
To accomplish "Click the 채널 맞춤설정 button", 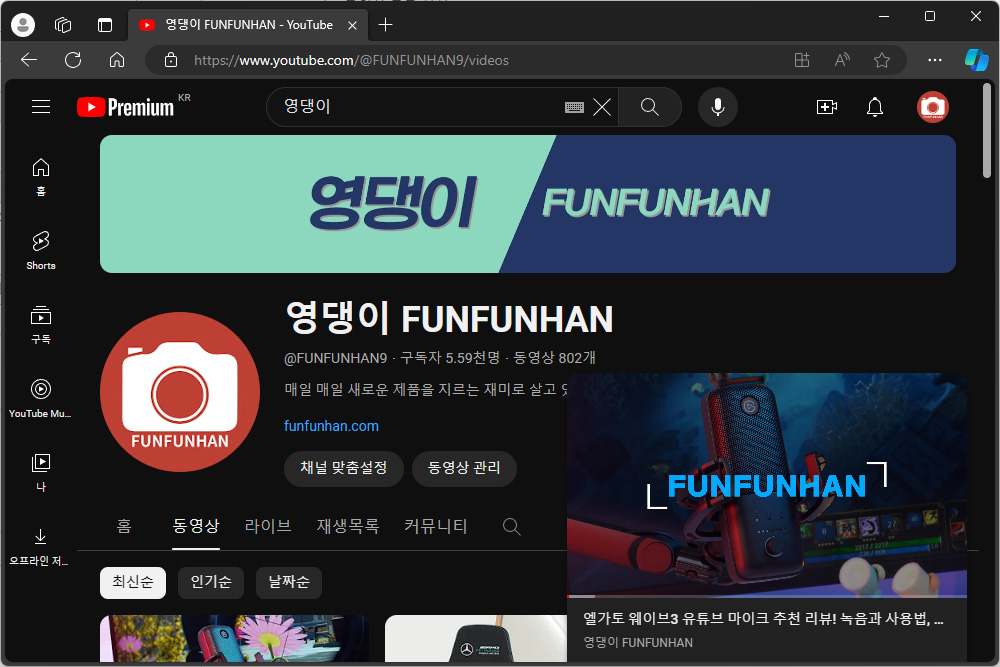I will (x=344, y=469).
